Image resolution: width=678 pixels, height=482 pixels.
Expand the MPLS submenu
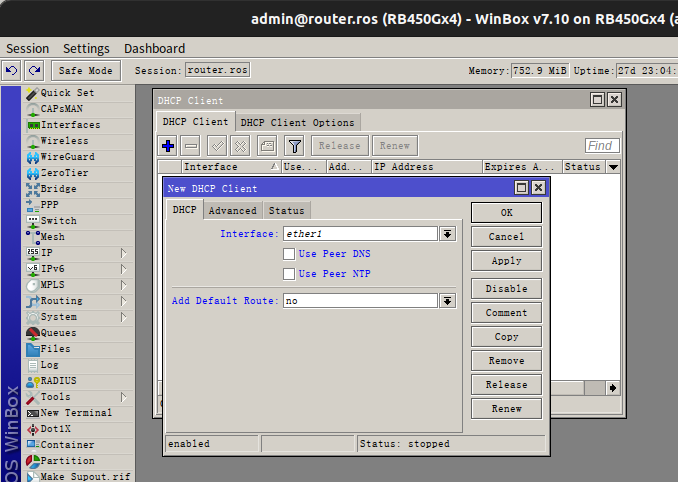124,285
